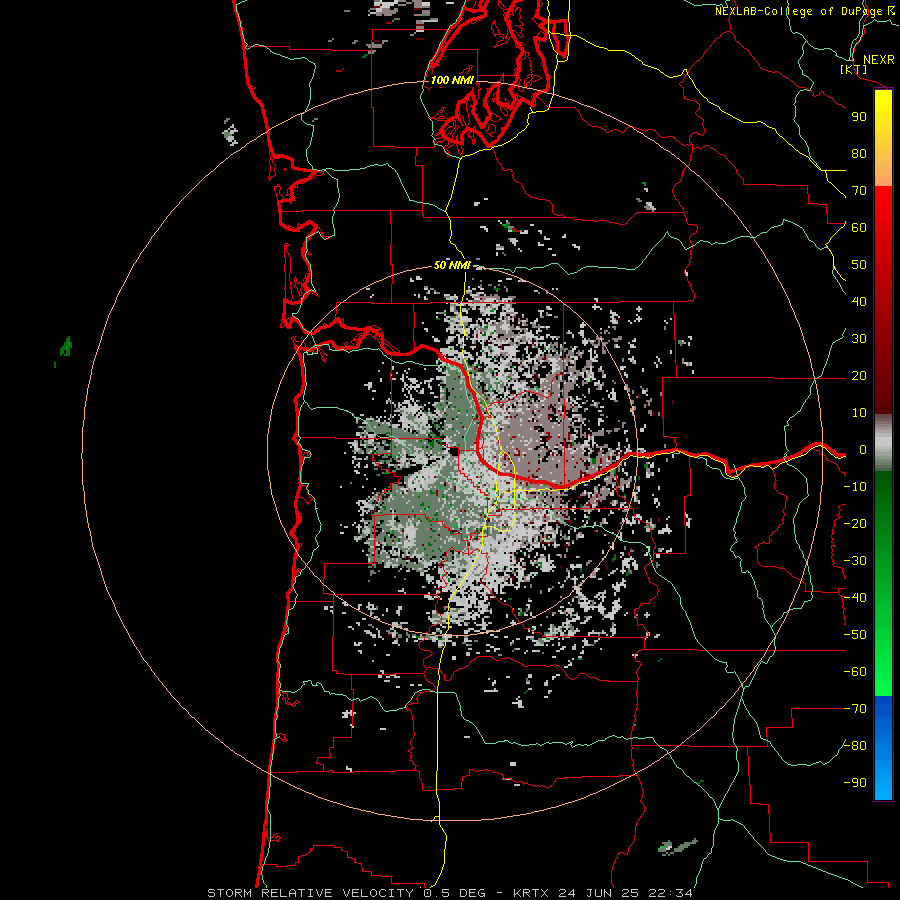Click the 20 value on velocity scale
The image size is (900, 900).
coord(859,376)
